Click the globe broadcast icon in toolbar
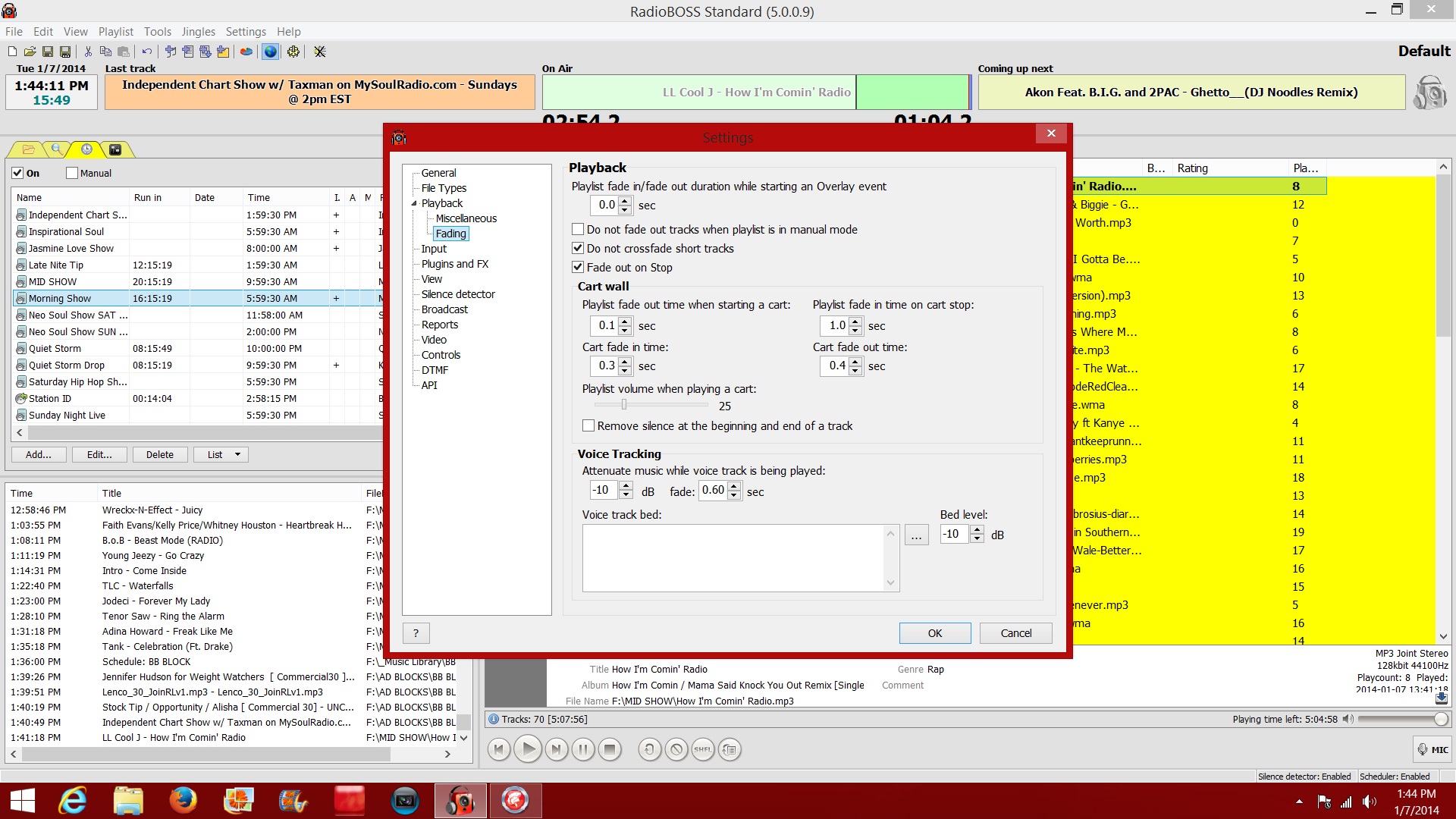This screenshot has height=819, width=1456. (270, 52)
